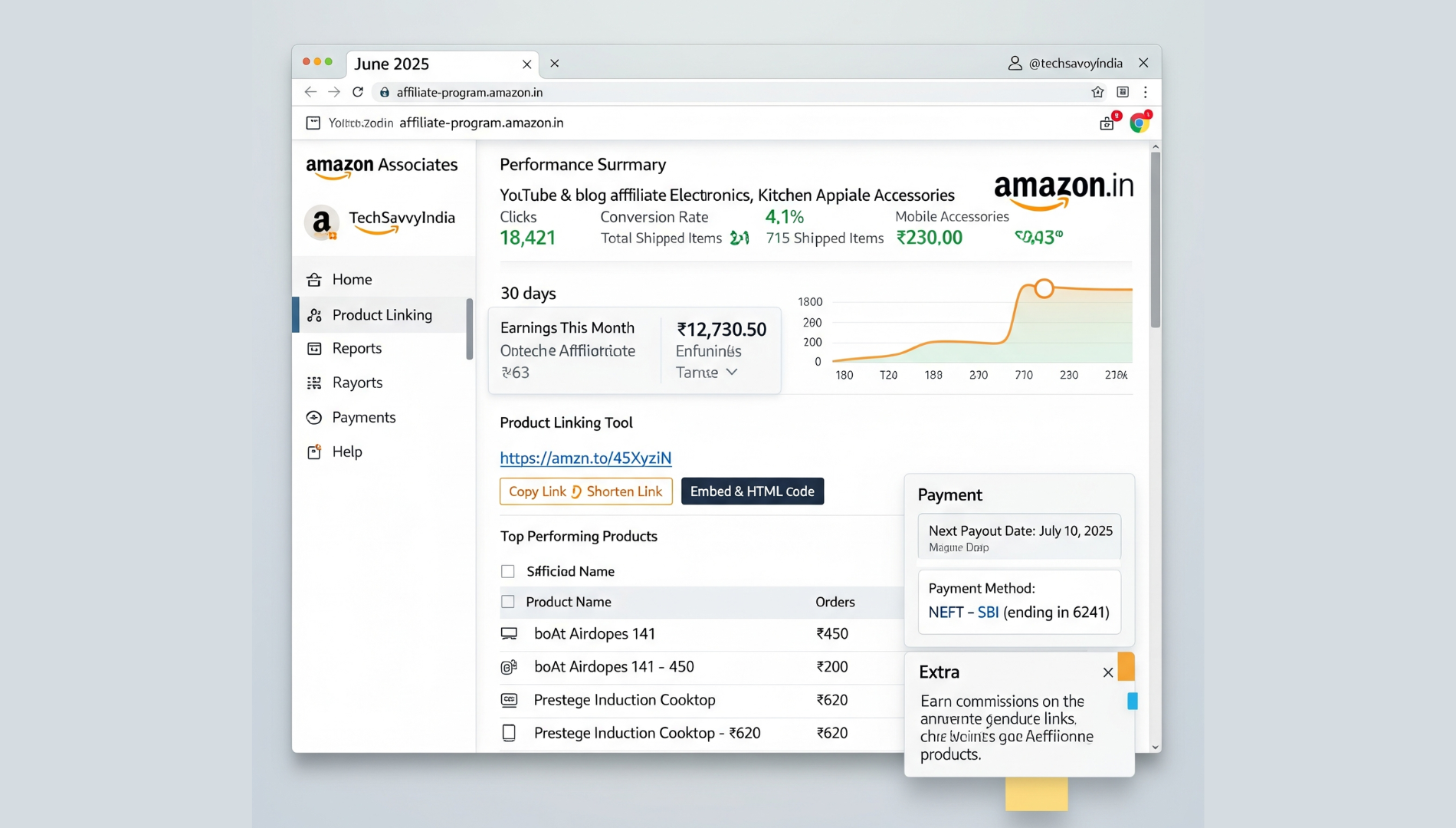Click the user profile icon next to @techsavoyindia
Image resolution: width=1456 pixels, height=828 pixels.
tap(1015, 63)
